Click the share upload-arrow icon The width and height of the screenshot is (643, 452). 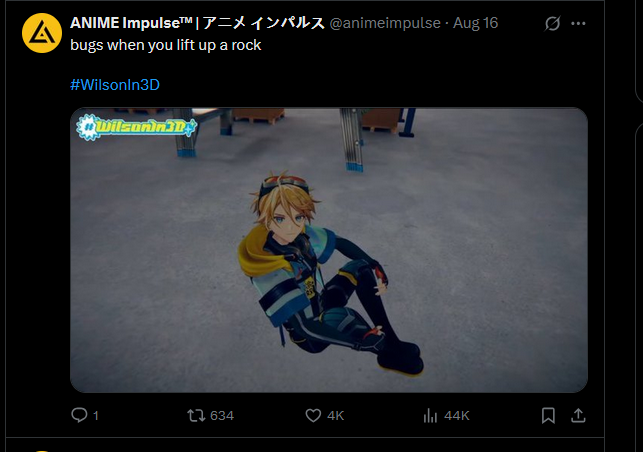click(x=578, y=415)
